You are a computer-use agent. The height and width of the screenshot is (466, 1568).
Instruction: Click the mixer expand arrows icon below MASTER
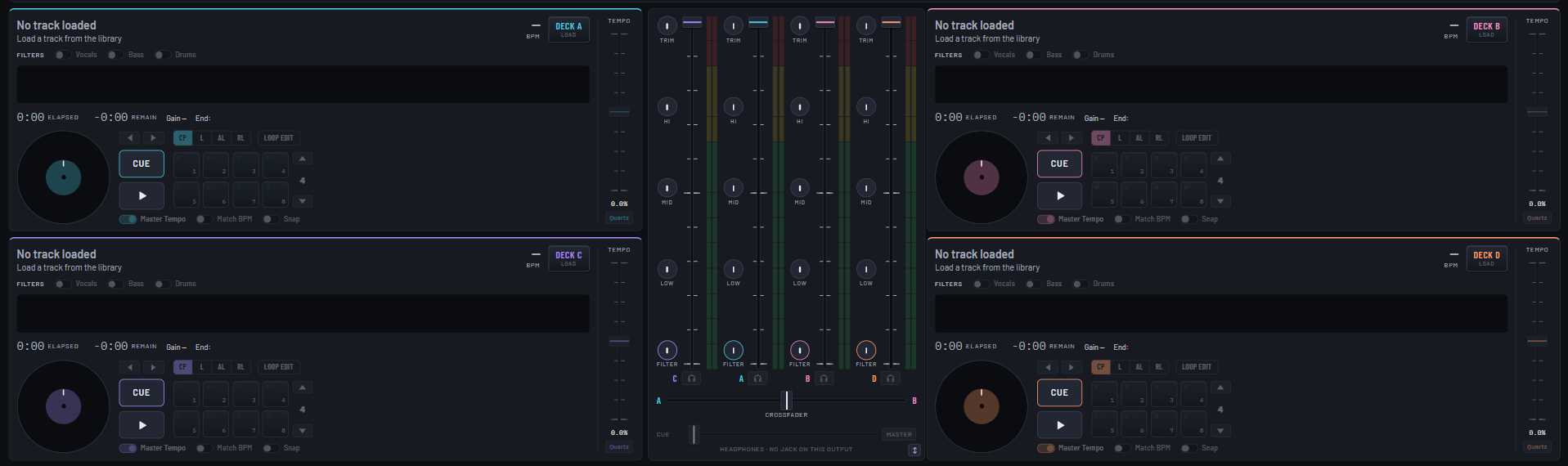click(914, 450)
